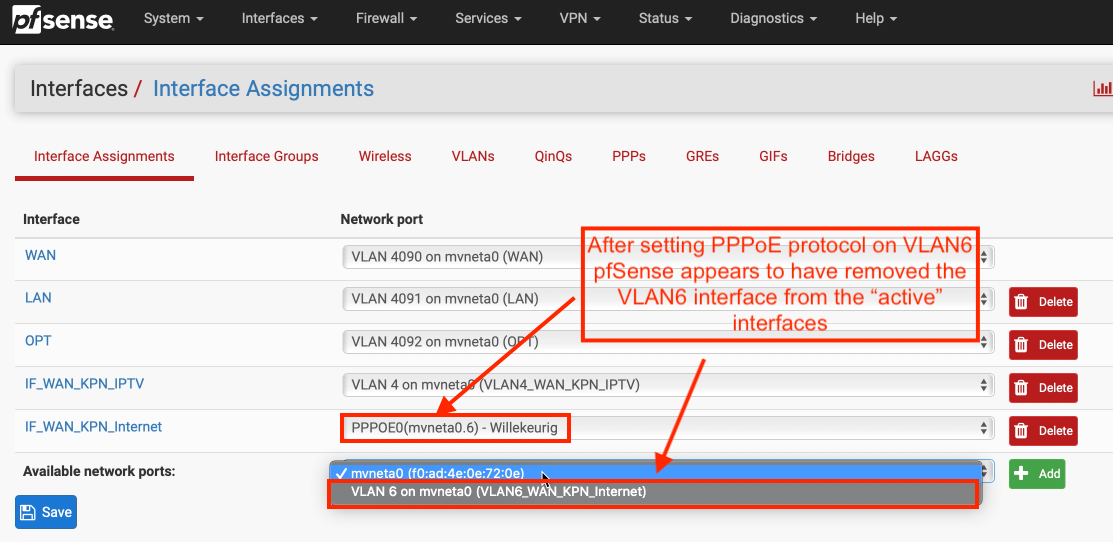Screen dimensions: 1113x542
Task: Open the IF_WAN_KPN_IPTV network port dropdown
Action: 668,385
